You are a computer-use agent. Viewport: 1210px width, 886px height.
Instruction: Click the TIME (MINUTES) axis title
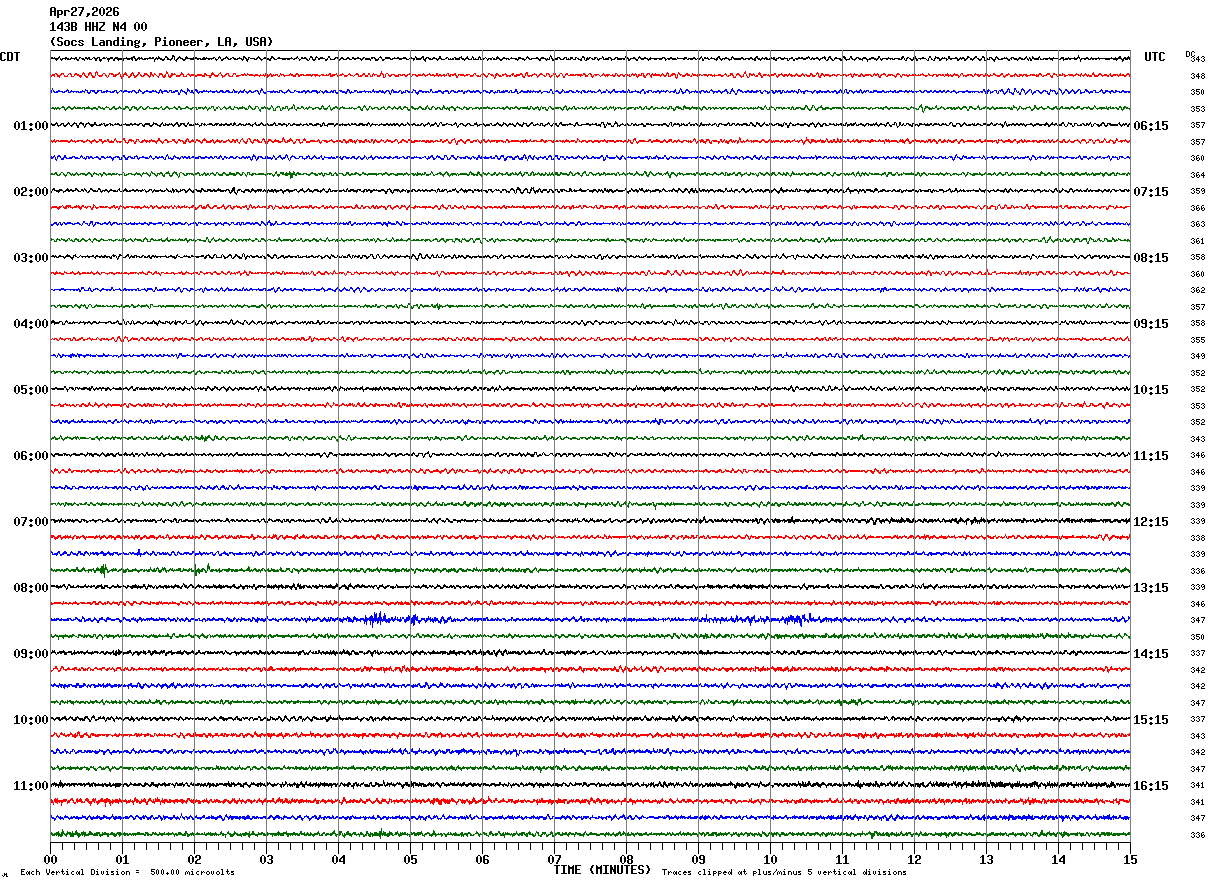pyautogui.click(x=602, y=870)
